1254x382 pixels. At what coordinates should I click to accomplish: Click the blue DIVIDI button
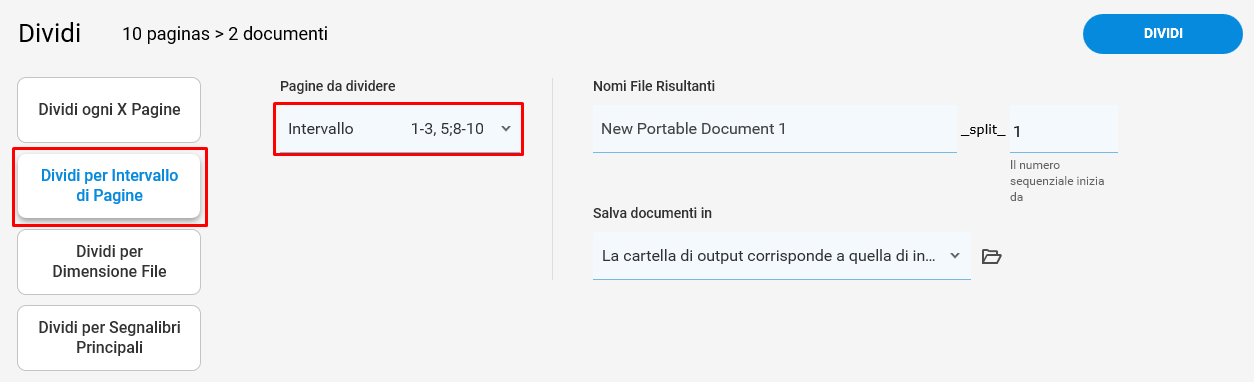point(1163,34)
